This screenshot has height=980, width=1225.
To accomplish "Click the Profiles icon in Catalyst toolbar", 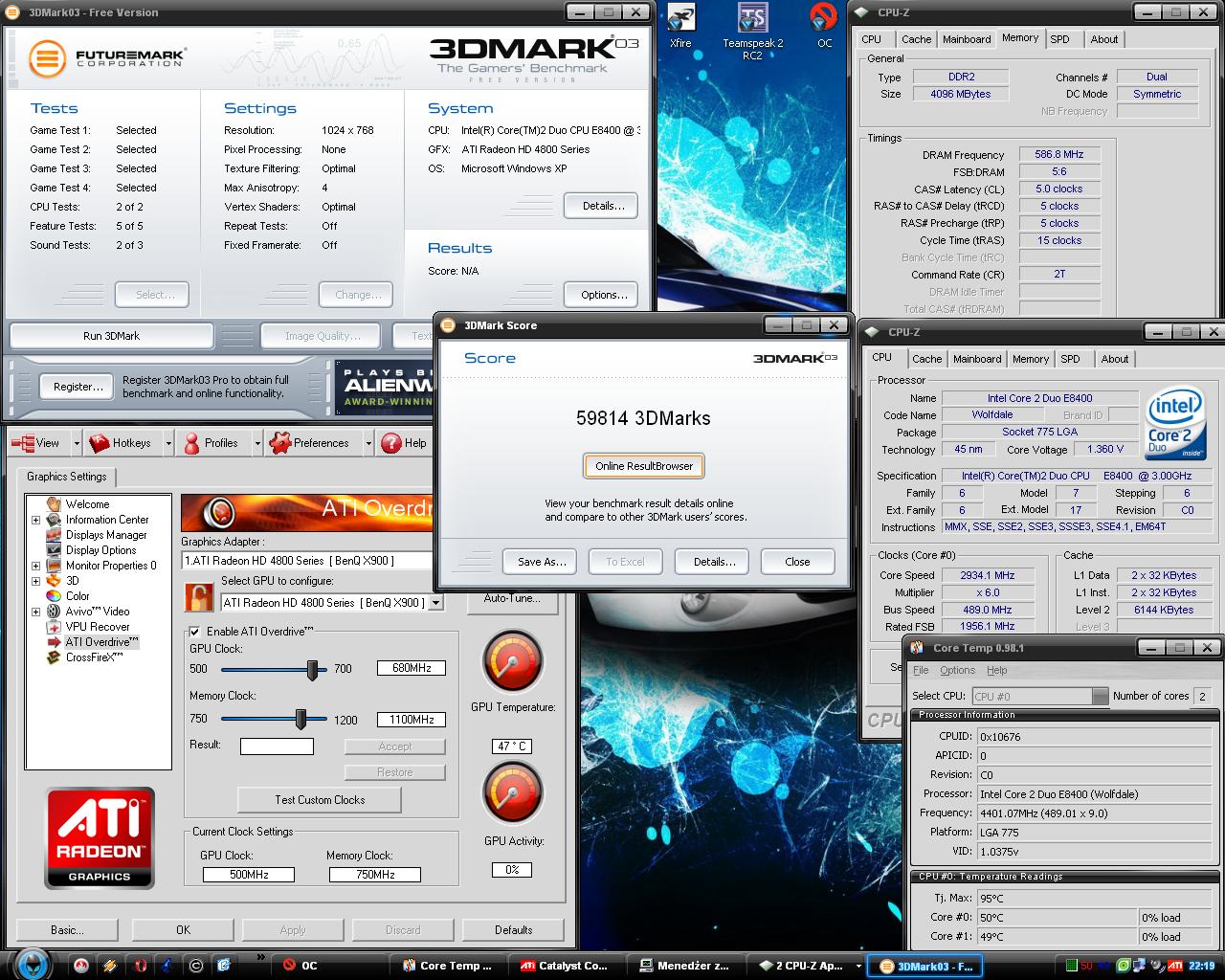I will 190,442.
